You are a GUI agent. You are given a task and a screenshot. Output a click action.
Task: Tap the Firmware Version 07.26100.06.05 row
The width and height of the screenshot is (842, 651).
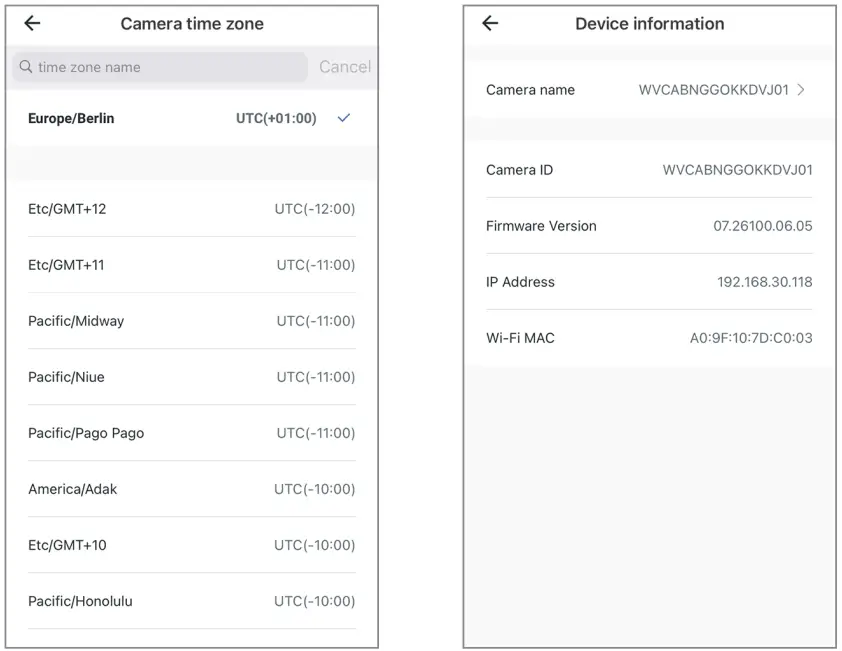click(x=649, y=226)
